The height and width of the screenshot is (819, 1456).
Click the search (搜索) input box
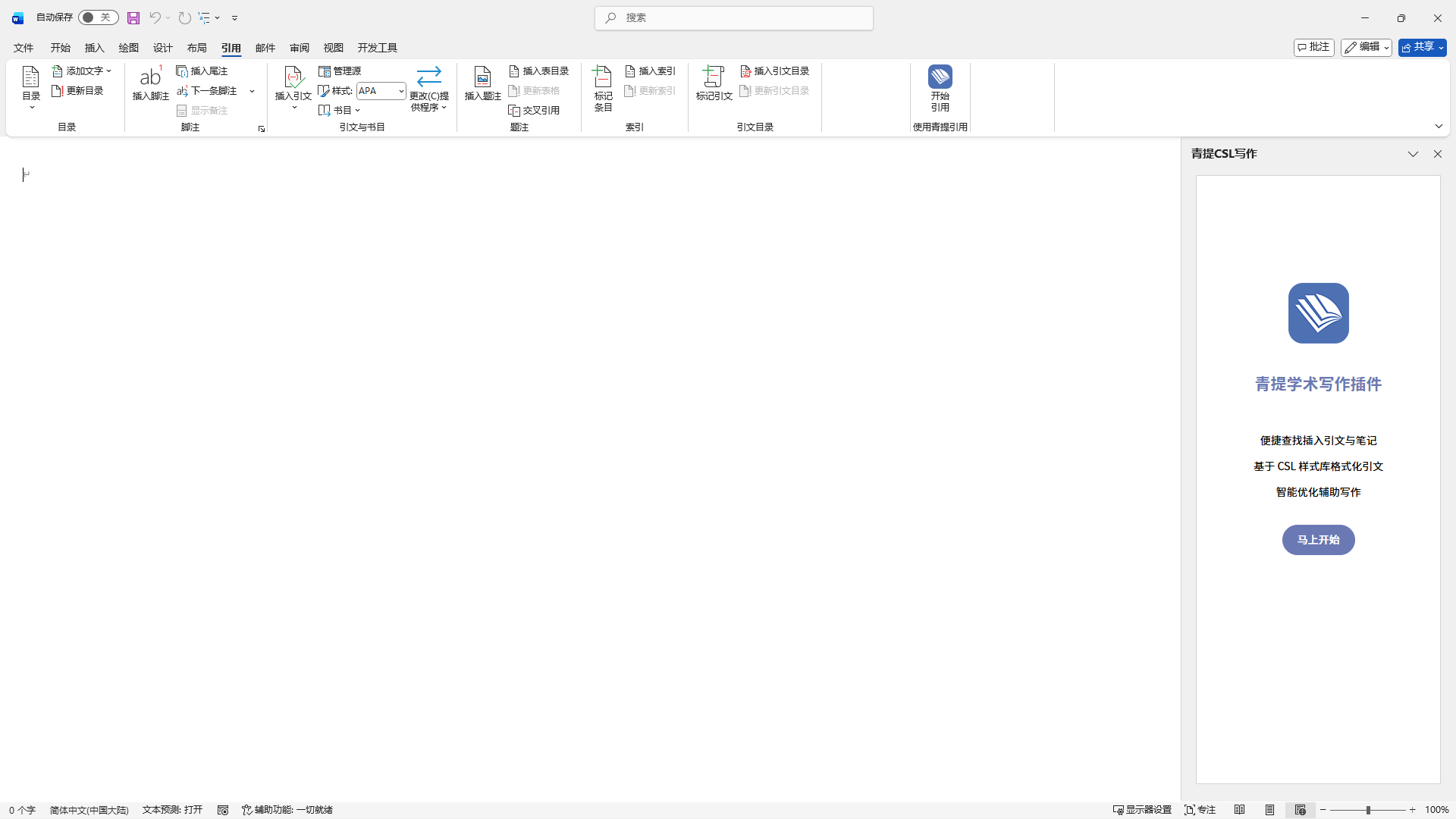(x=733, y=17)
